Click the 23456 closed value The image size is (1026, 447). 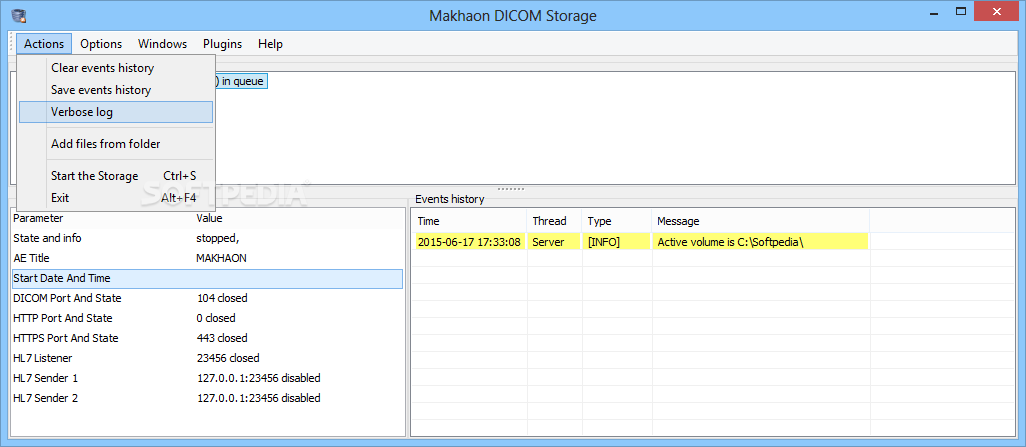[228, 358]
